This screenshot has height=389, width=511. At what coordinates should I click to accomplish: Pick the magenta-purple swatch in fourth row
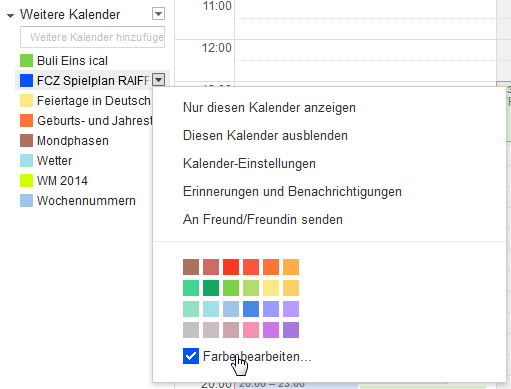pyautogui.click(x=271, y=330)
